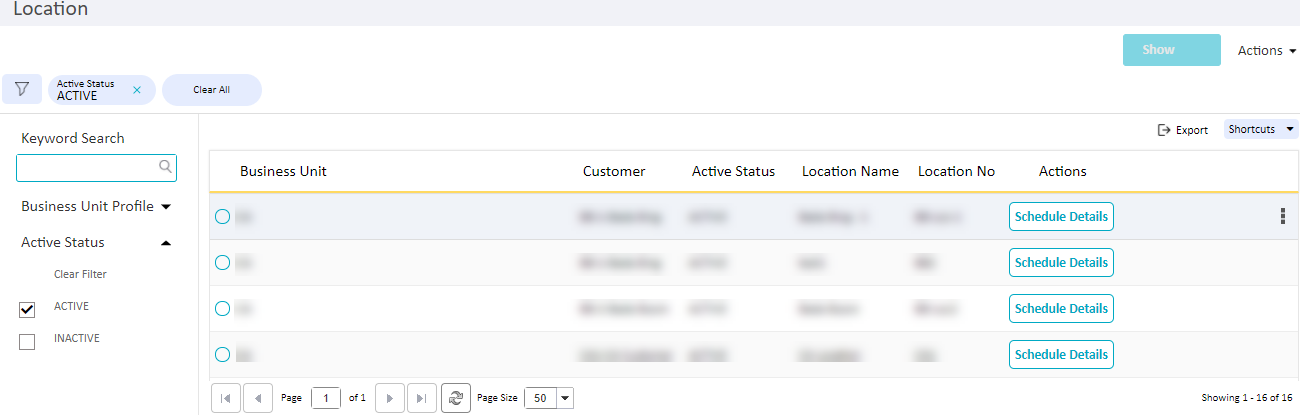Click the Export icon
This screenshot has height=415, width=1300.
(1164, 130)
